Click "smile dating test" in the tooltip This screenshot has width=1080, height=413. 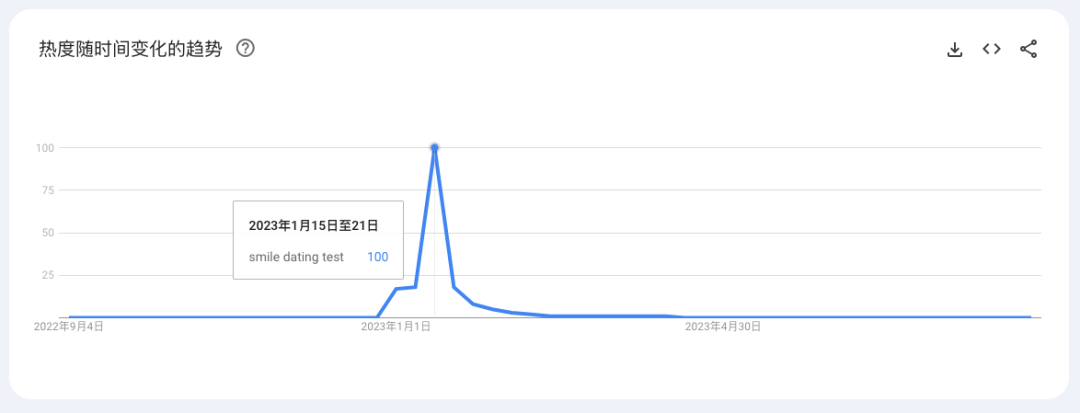(x=296, y=257)
